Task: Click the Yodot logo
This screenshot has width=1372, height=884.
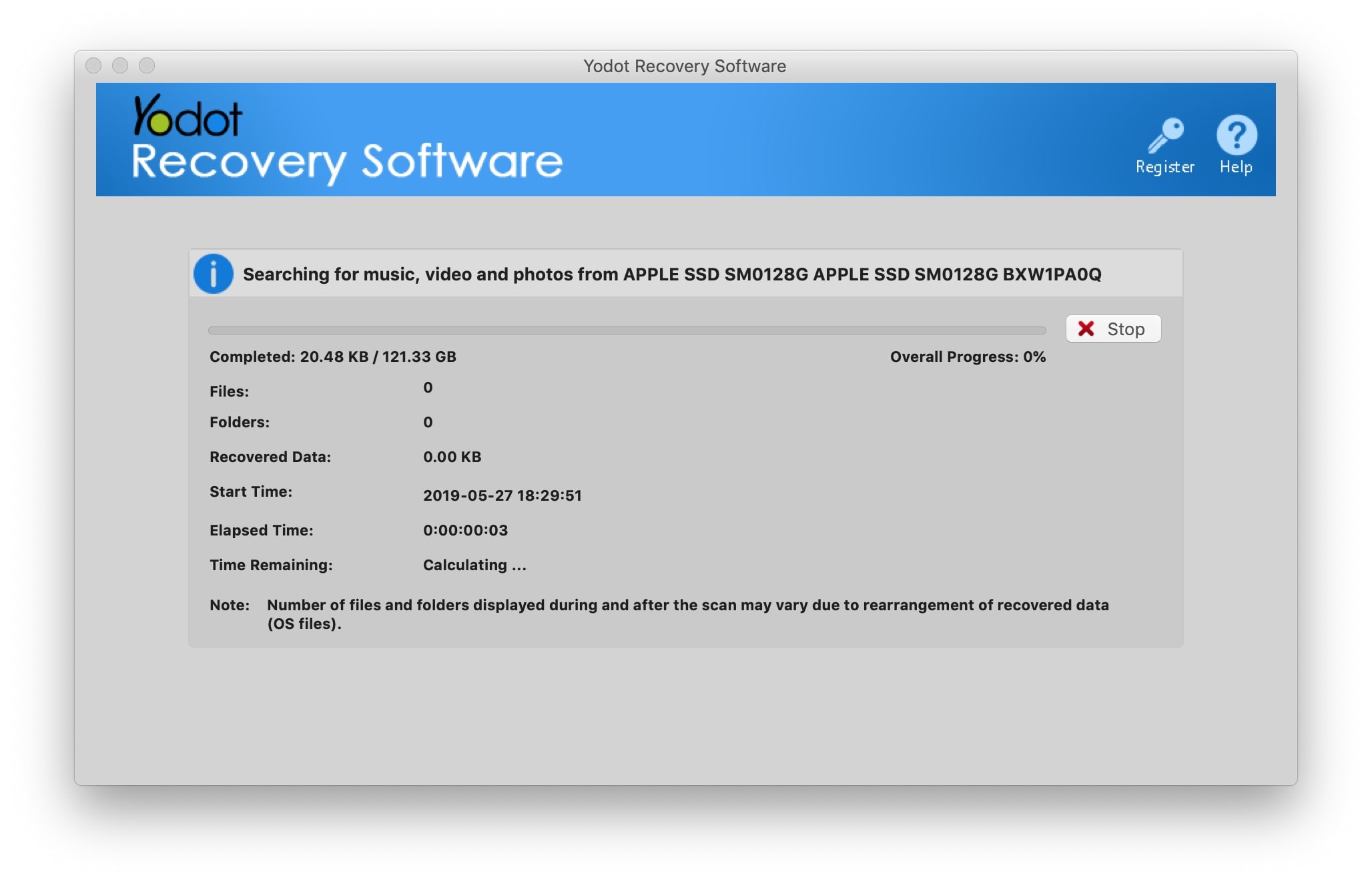Action: tap(188, 116)
